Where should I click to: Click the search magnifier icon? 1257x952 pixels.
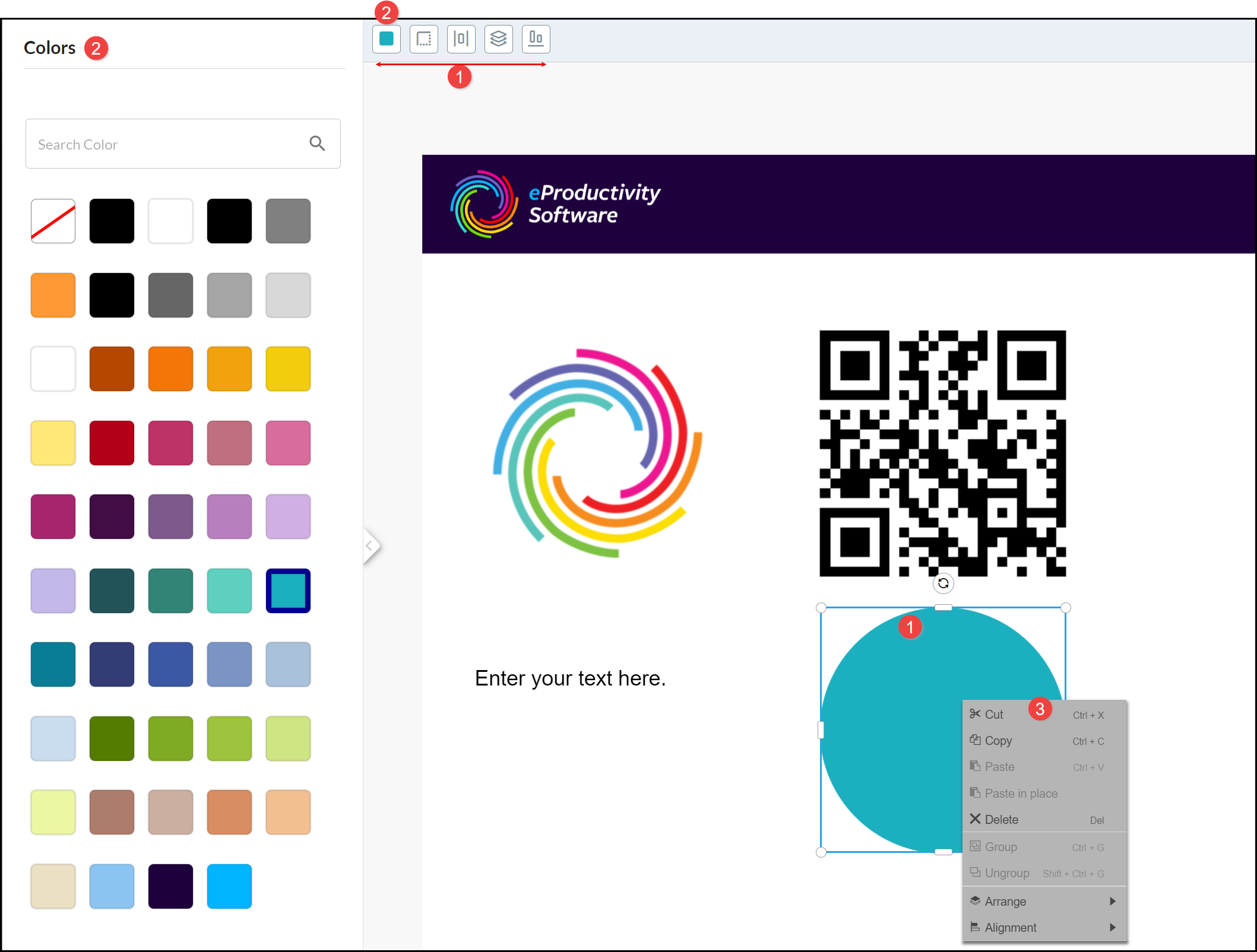coord(317,144)
